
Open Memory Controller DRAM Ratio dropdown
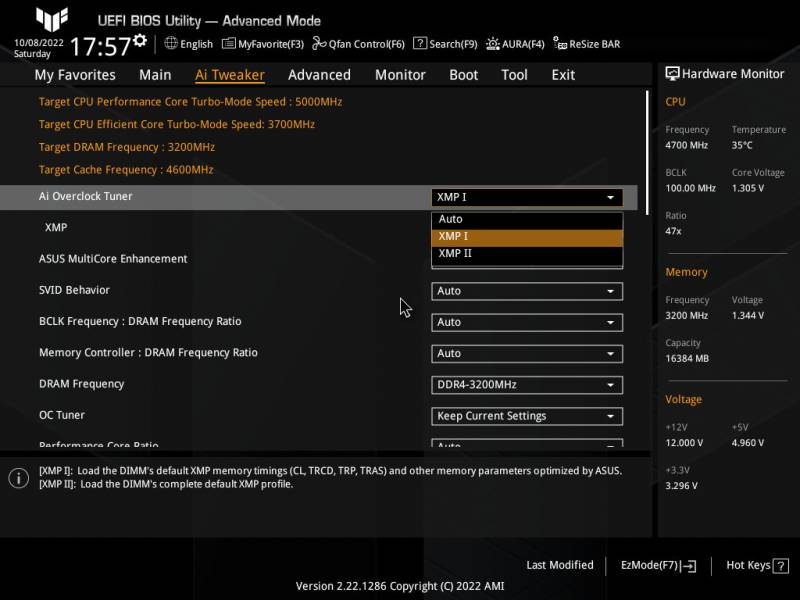(x=527, y=354)
